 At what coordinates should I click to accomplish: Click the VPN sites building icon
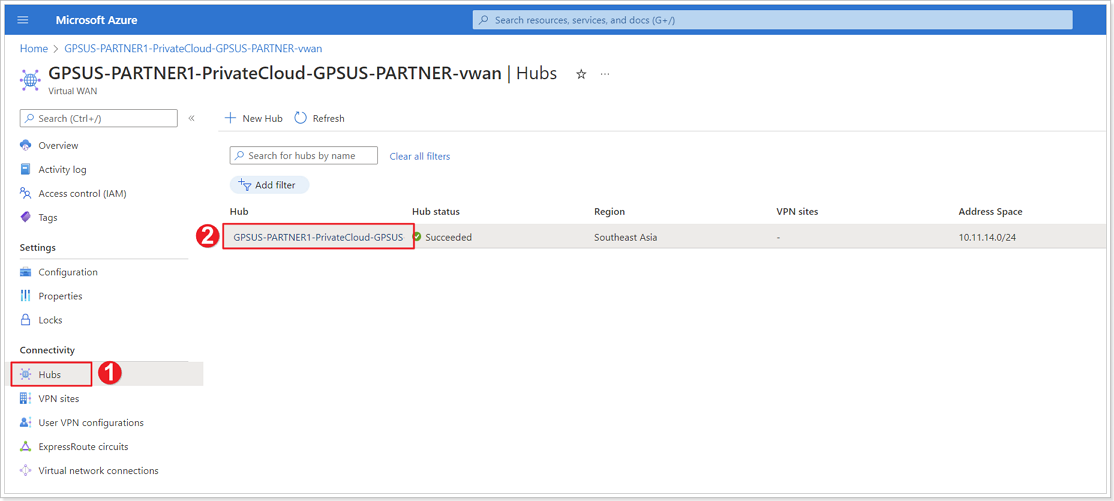click(x=26, y=399)
